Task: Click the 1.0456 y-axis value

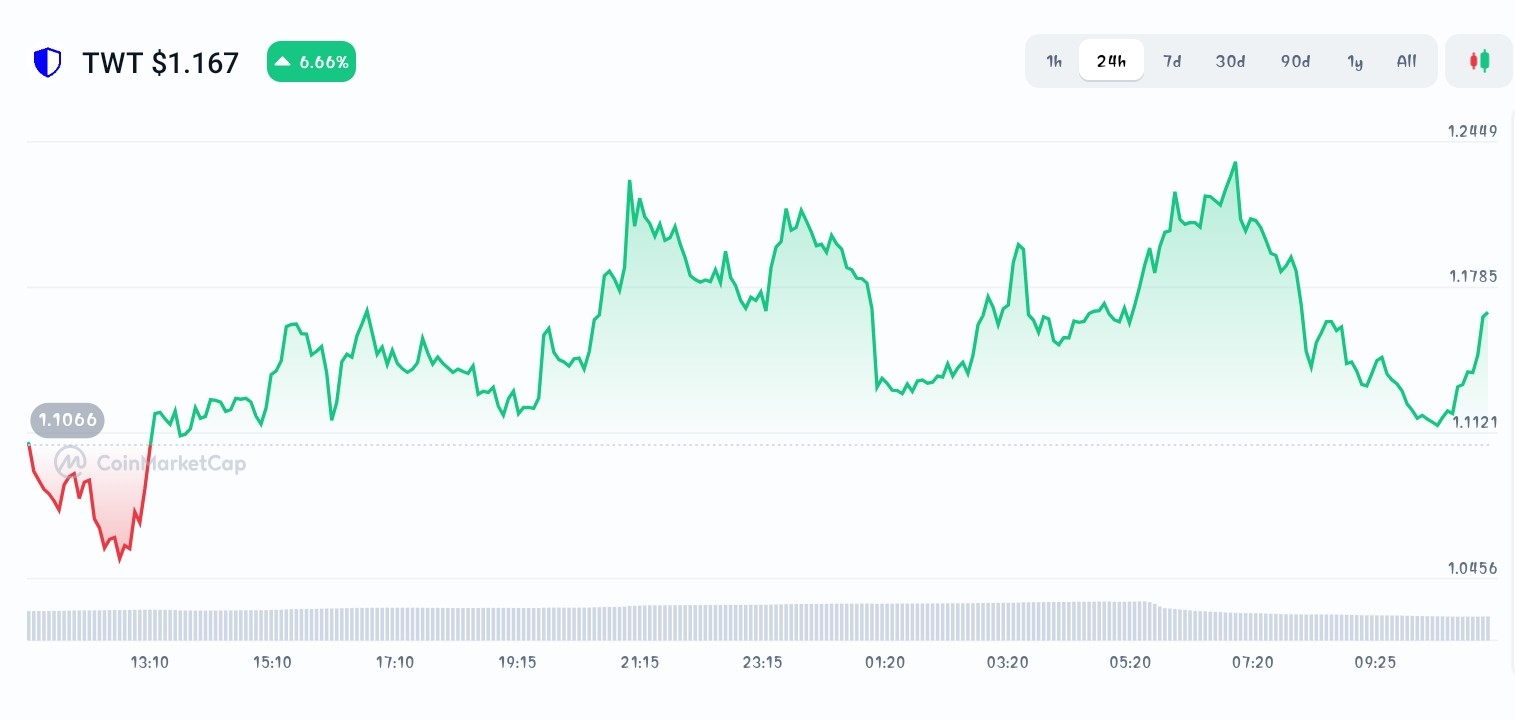Action: pyautogui.click(x=1473, y=568)
